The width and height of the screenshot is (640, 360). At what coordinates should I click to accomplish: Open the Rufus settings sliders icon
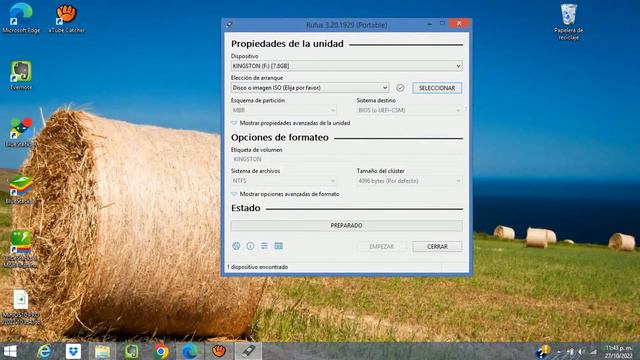click(x=264, y=246)
